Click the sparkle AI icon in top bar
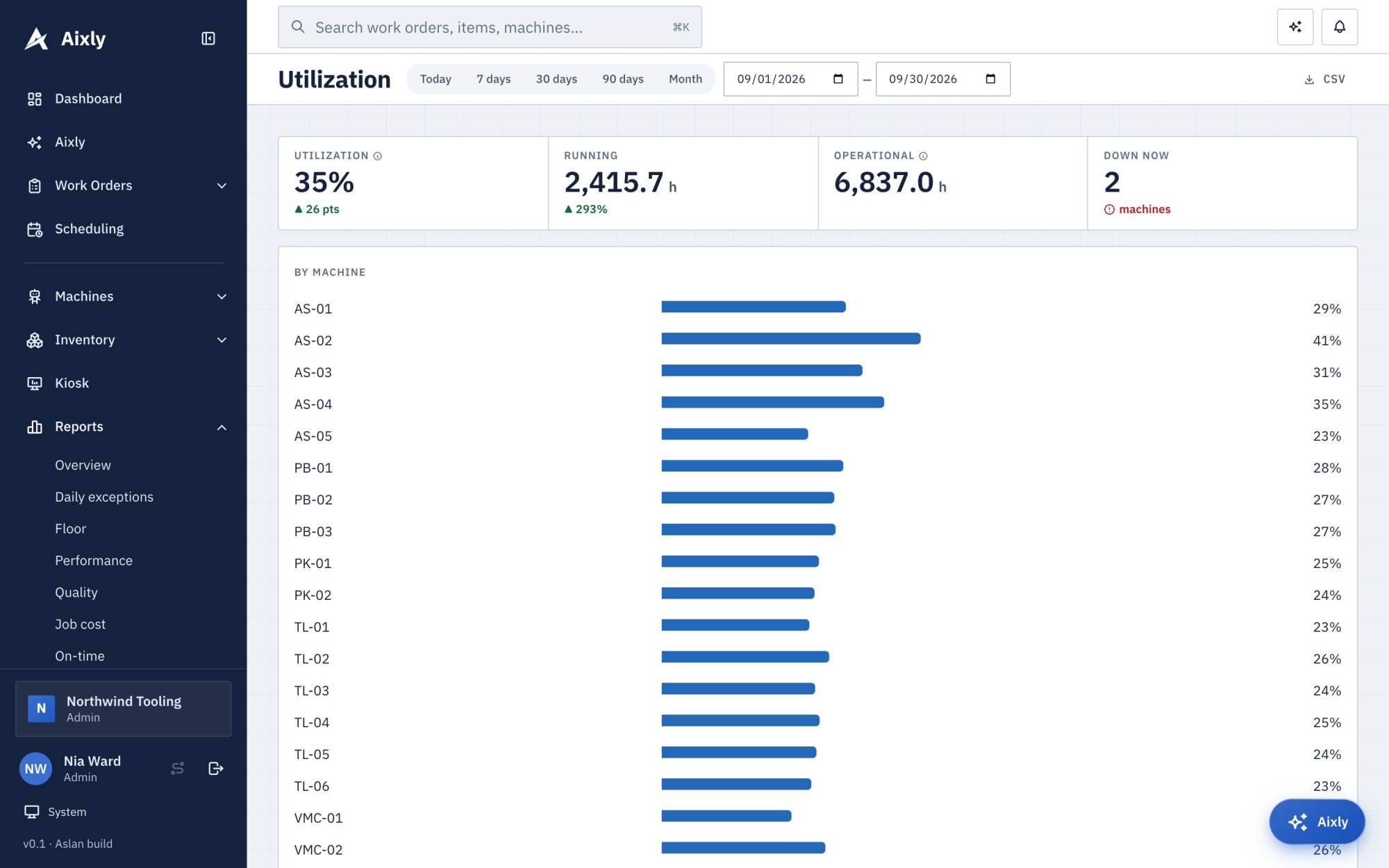The image size is (1389, 868). [1295, 27]
